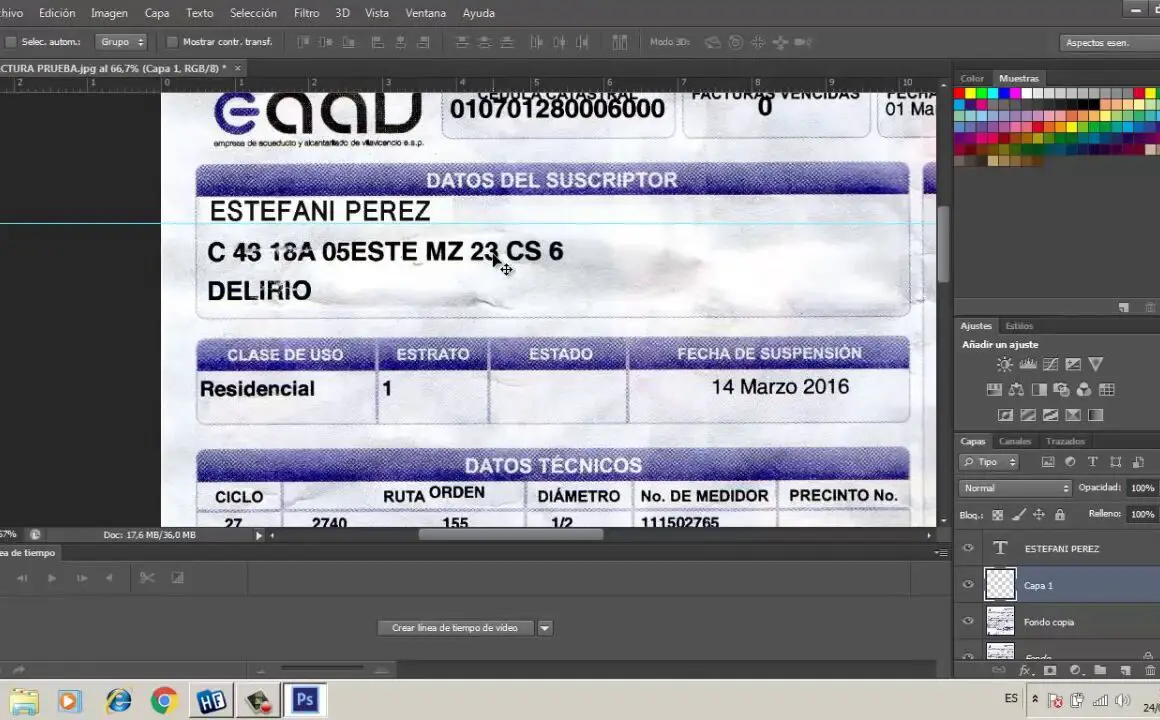
Task: Enable the Selec. autom. checkbox
Action: (11, 42)
